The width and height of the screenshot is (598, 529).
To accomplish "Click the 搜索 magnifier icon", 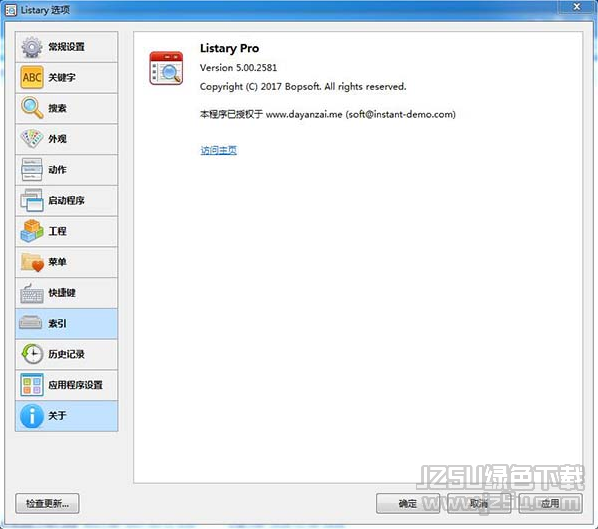I will point(32,108).
